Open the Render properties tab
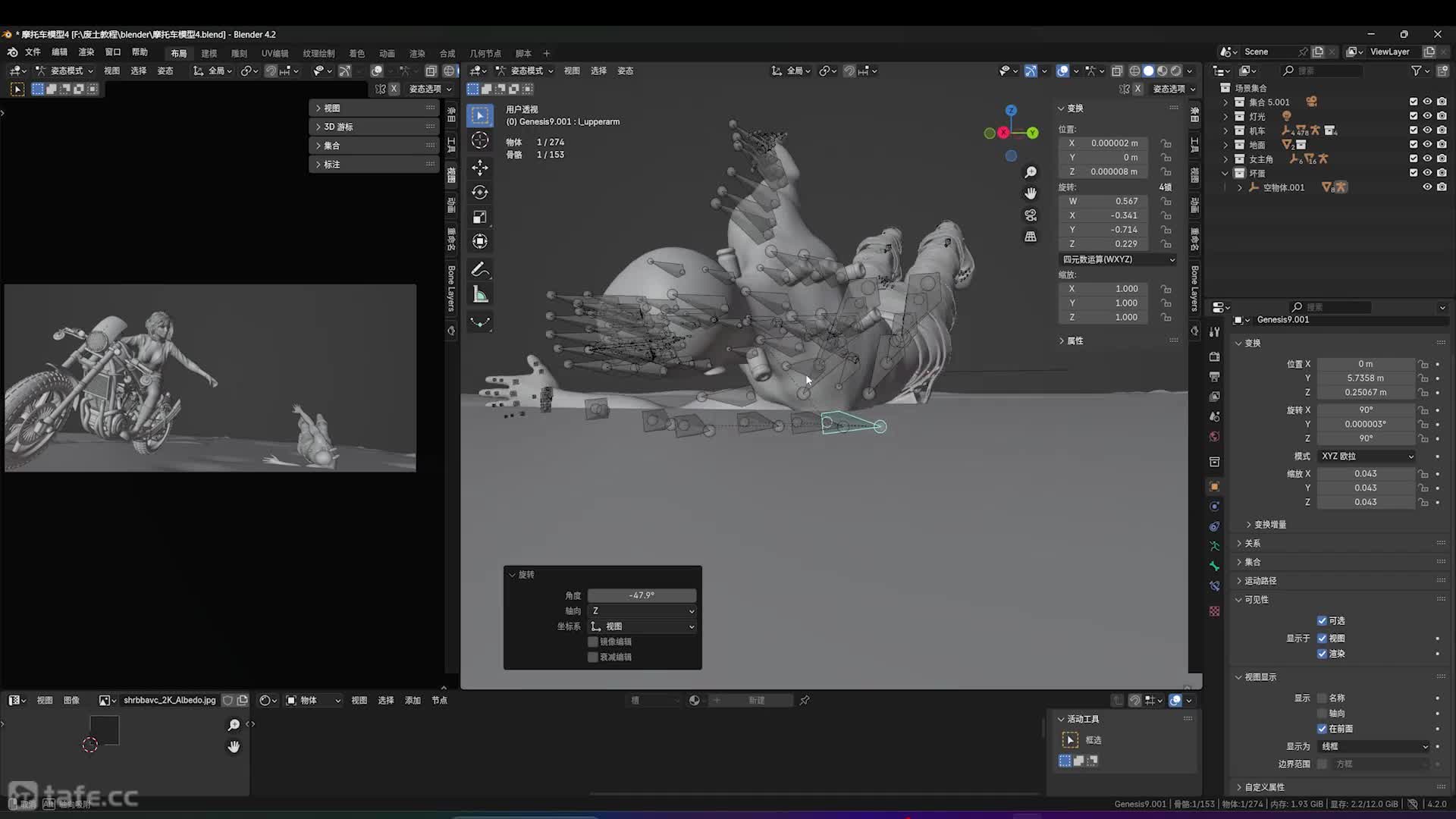 (x=1214, y=356)
